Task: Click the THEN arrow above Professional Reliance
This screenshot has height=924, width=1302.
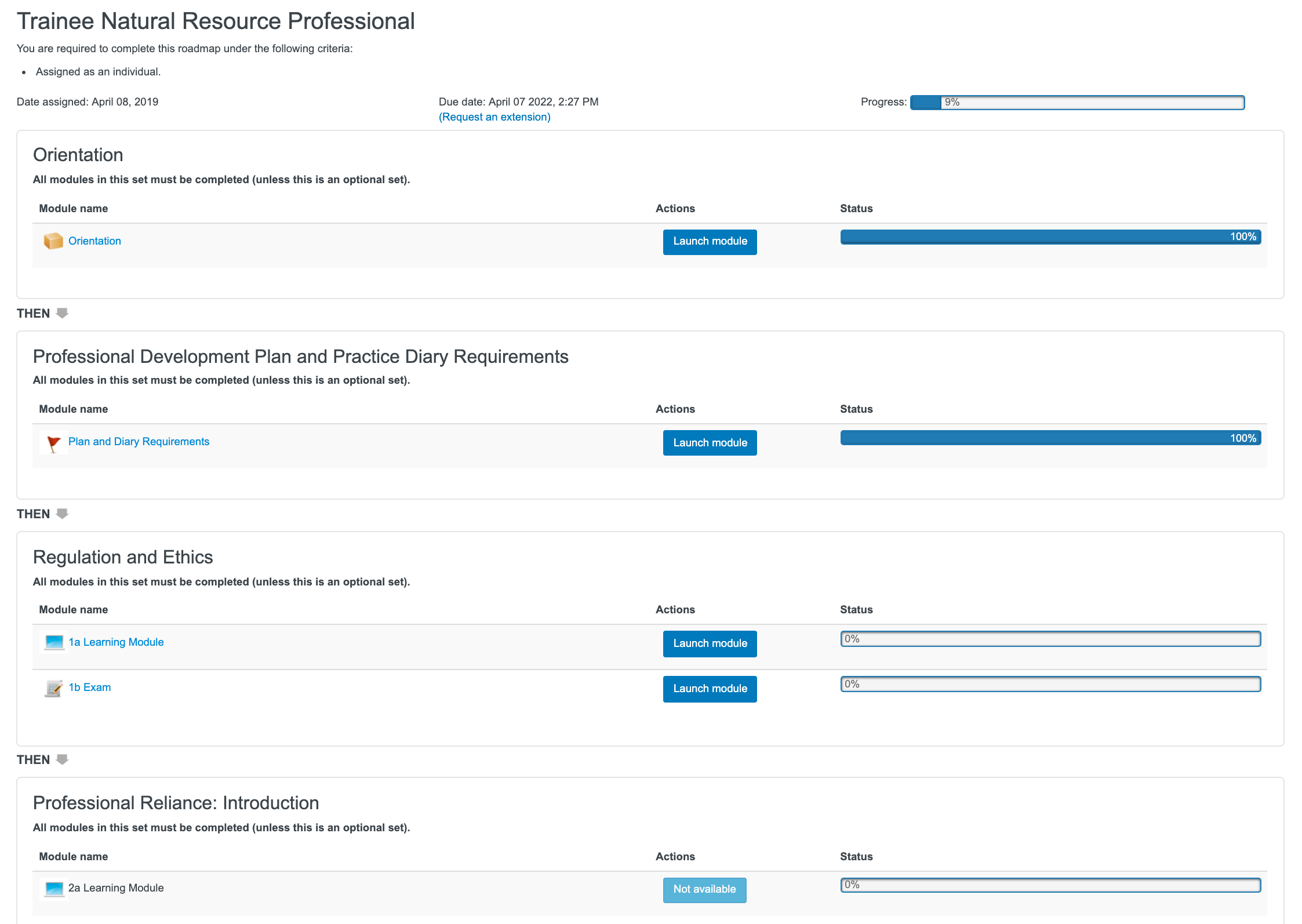Action: pos(62,759)
